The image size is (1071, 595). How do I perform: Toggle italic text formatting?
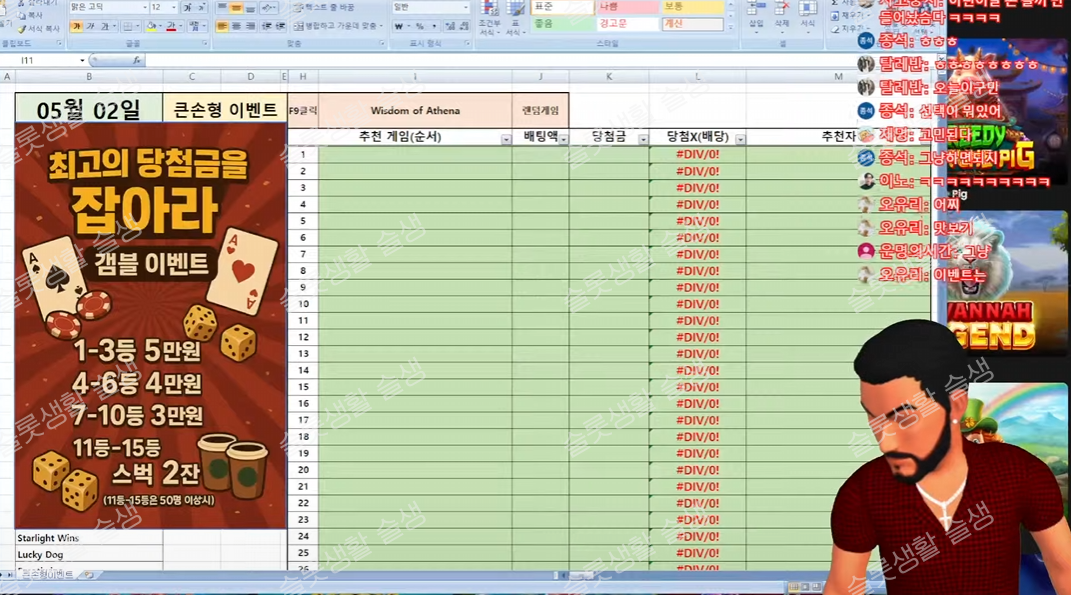tap(91, 27)
